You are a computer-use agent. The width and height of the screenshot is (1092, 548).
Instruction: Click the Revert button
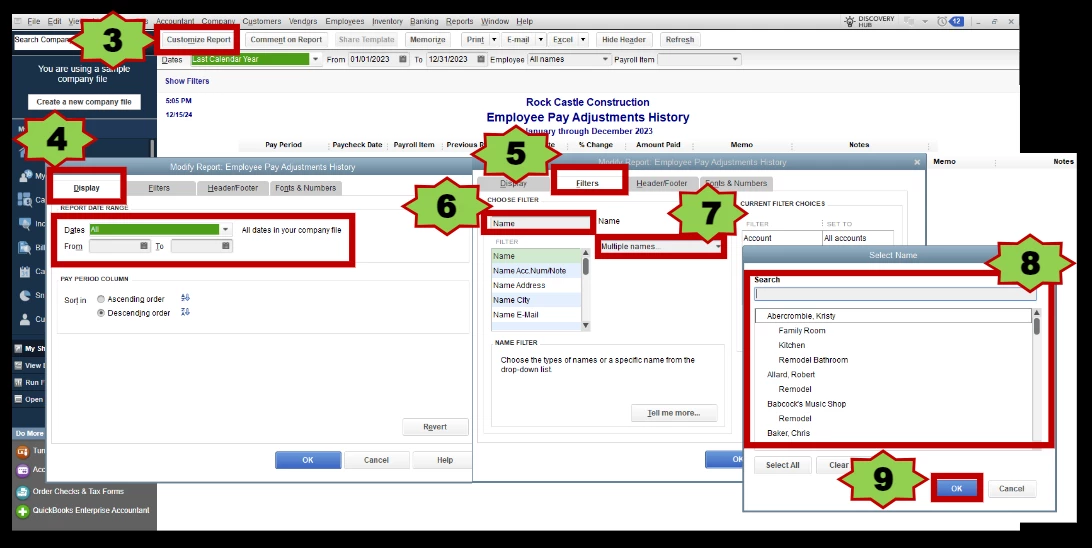(x=435, y=427)
